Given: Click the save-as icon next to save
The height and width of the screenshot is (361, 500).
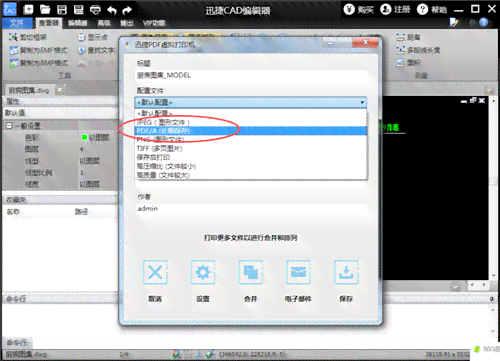Looking at the screenshot, I should click(x=79, y=10).
